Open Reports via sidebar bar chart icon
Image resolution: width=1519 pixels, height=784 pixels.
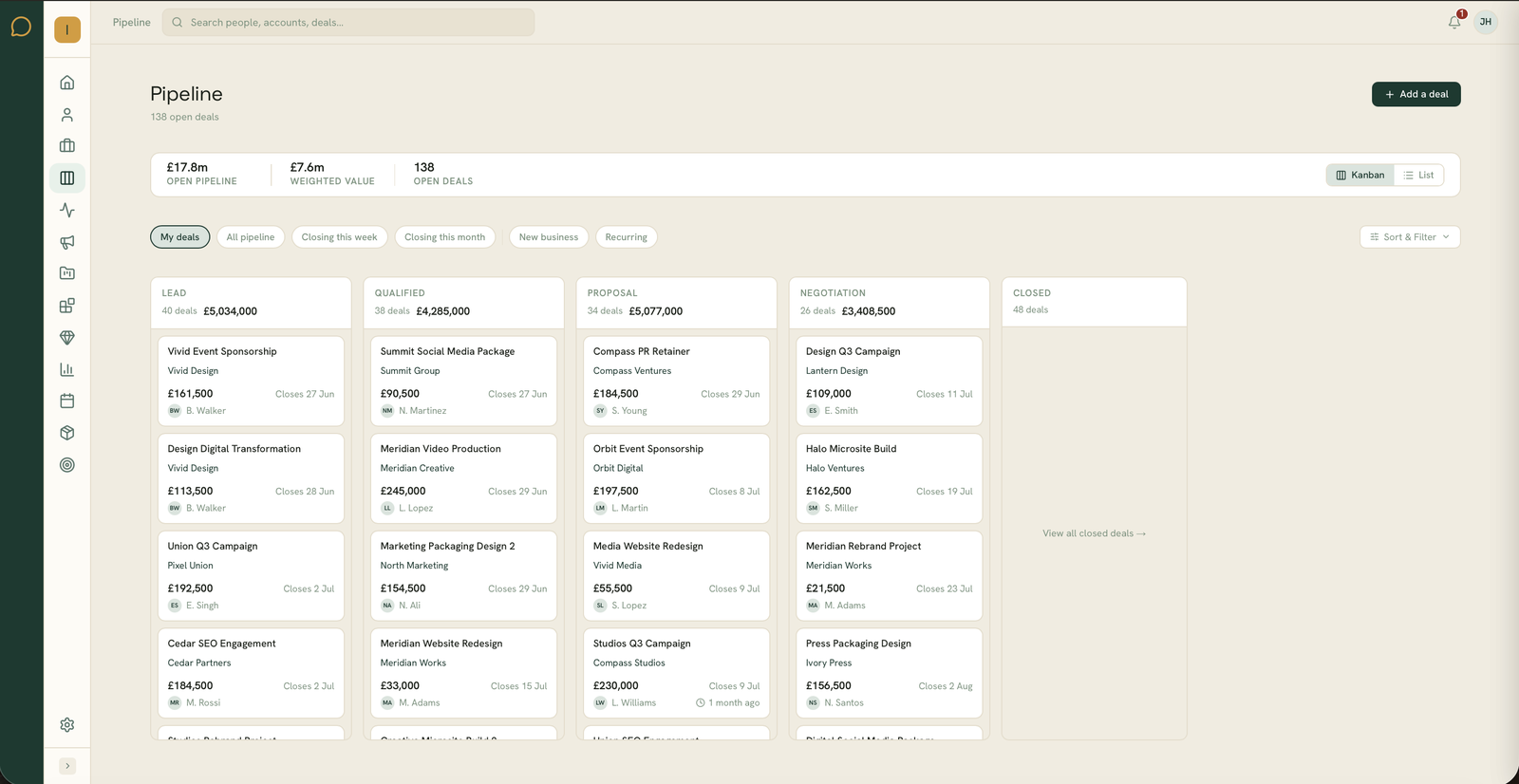(x=67, y=369)
